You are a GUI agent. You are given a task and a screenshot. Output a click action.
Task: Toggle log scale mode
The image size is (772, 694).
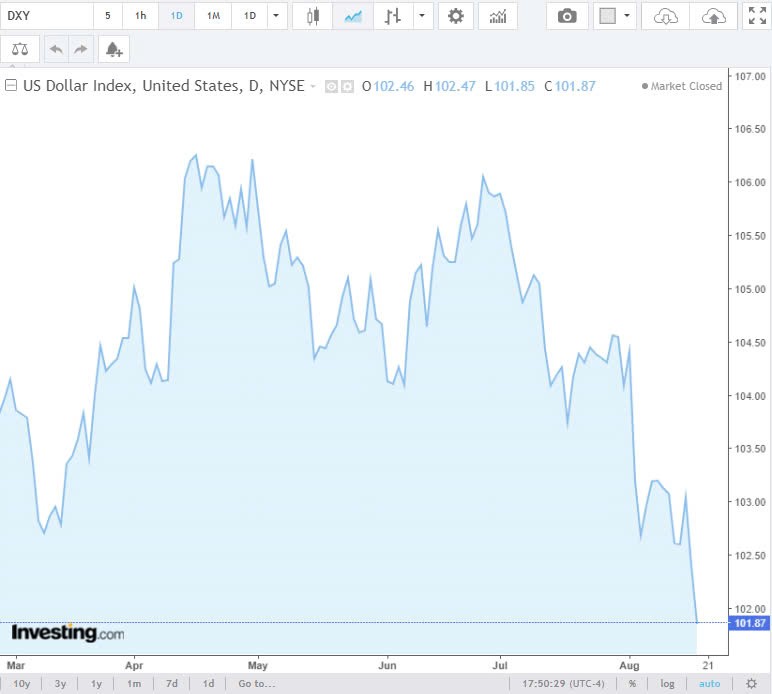[x=667, y=684]
